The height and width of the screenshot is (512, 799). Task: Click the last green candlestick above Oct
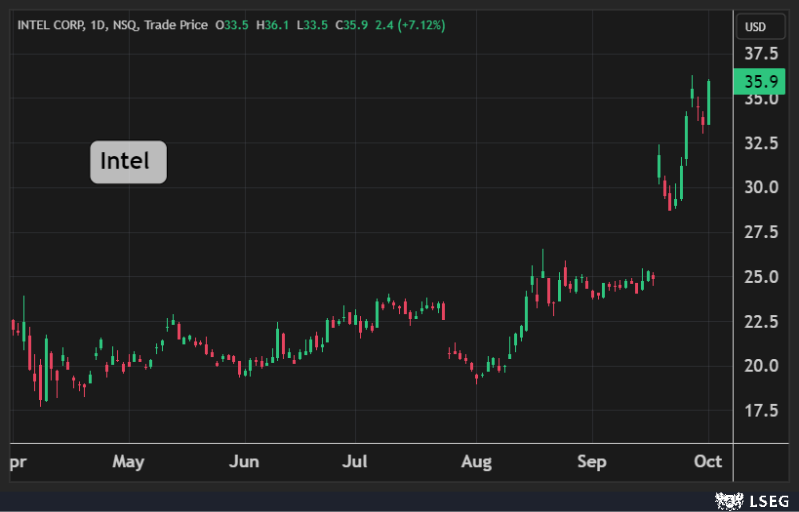708,102
